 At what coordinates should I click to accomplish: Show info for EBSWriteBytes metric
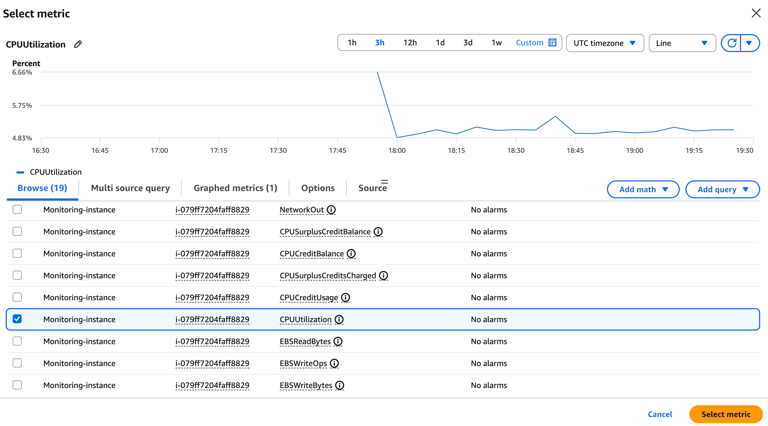pos(339,385)
